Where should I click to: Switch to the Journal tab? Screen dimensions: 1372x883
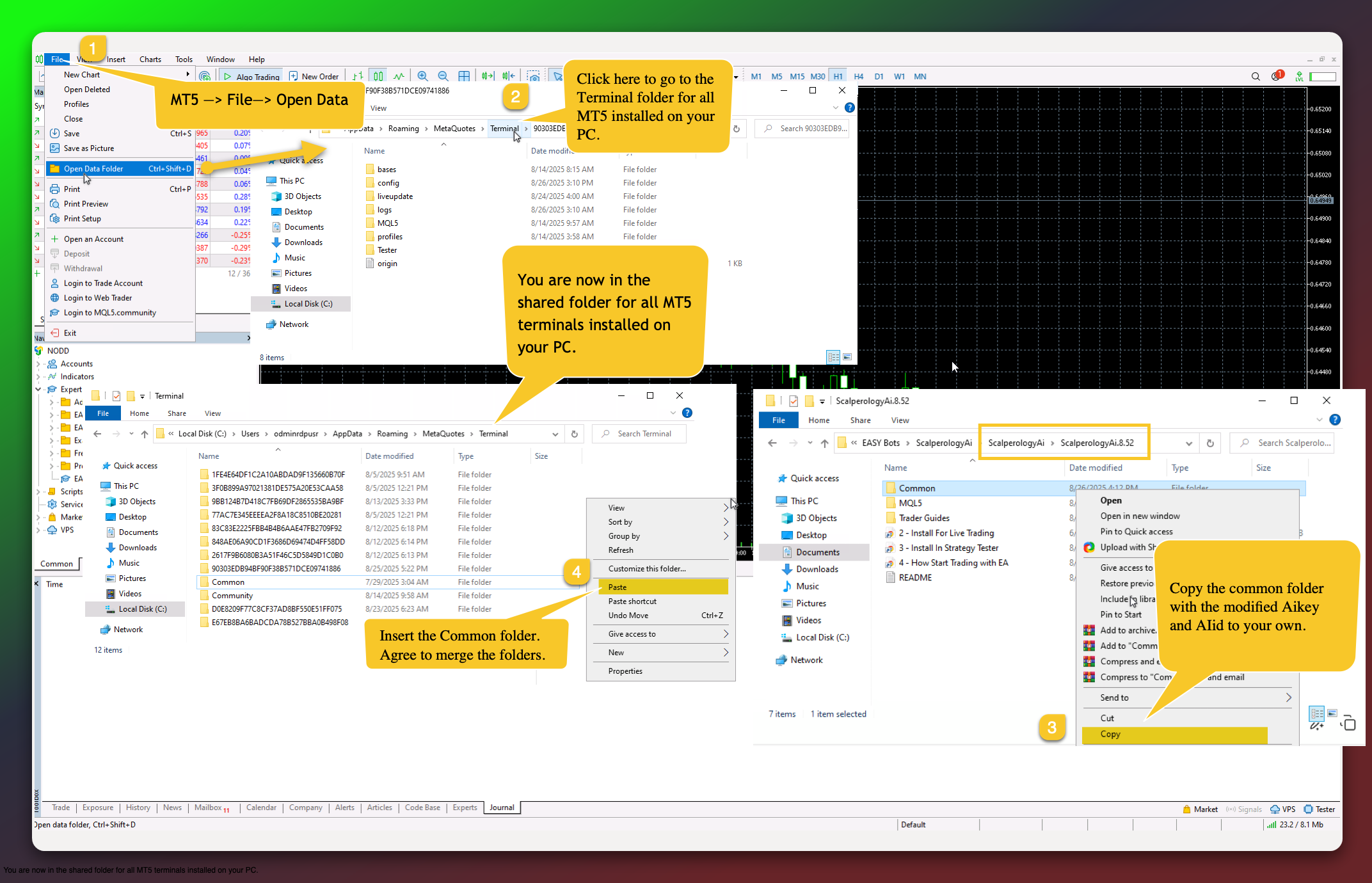coord(502,807)
